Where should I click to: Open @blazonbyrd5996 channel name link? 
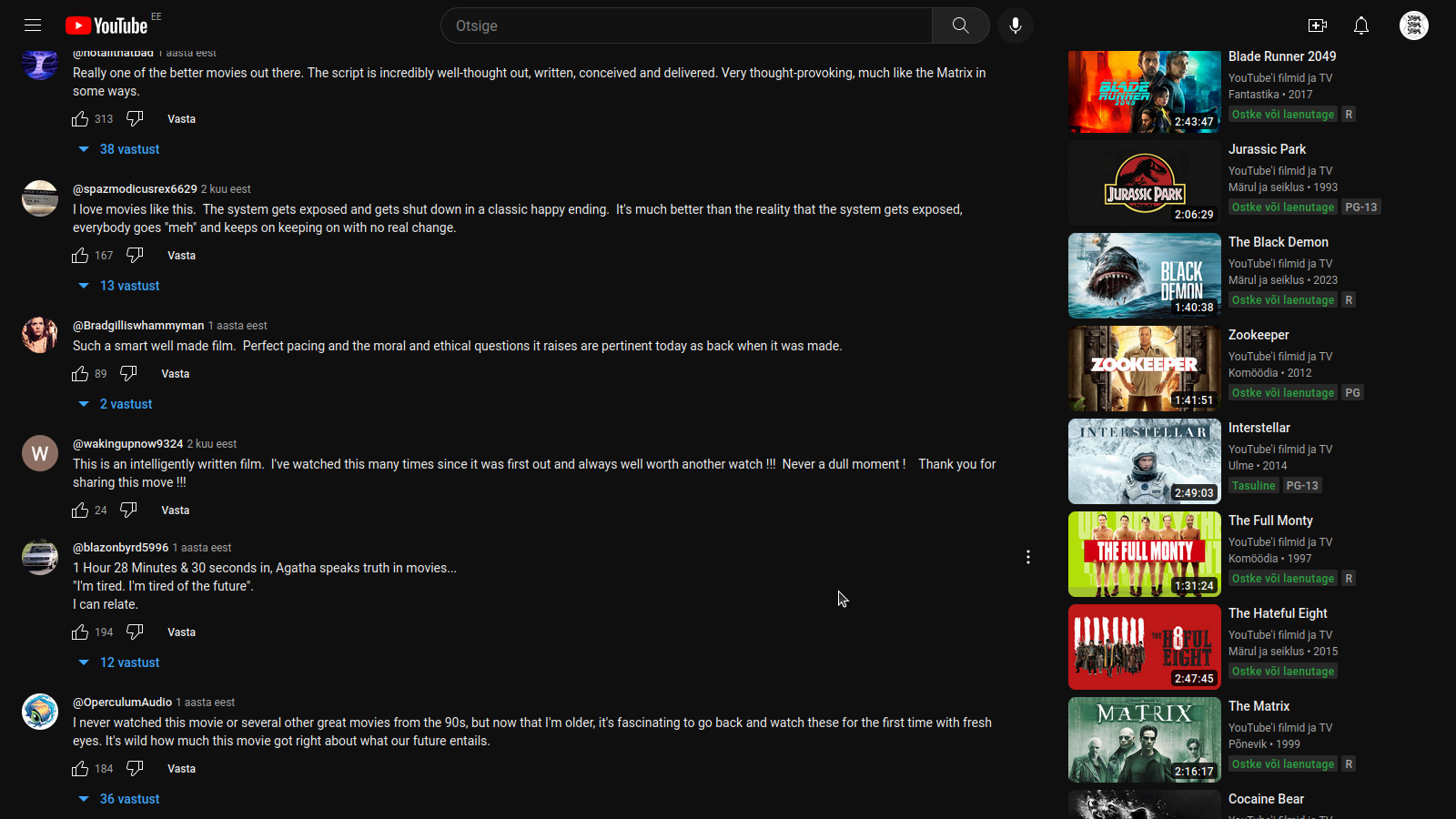coord(121,548)
